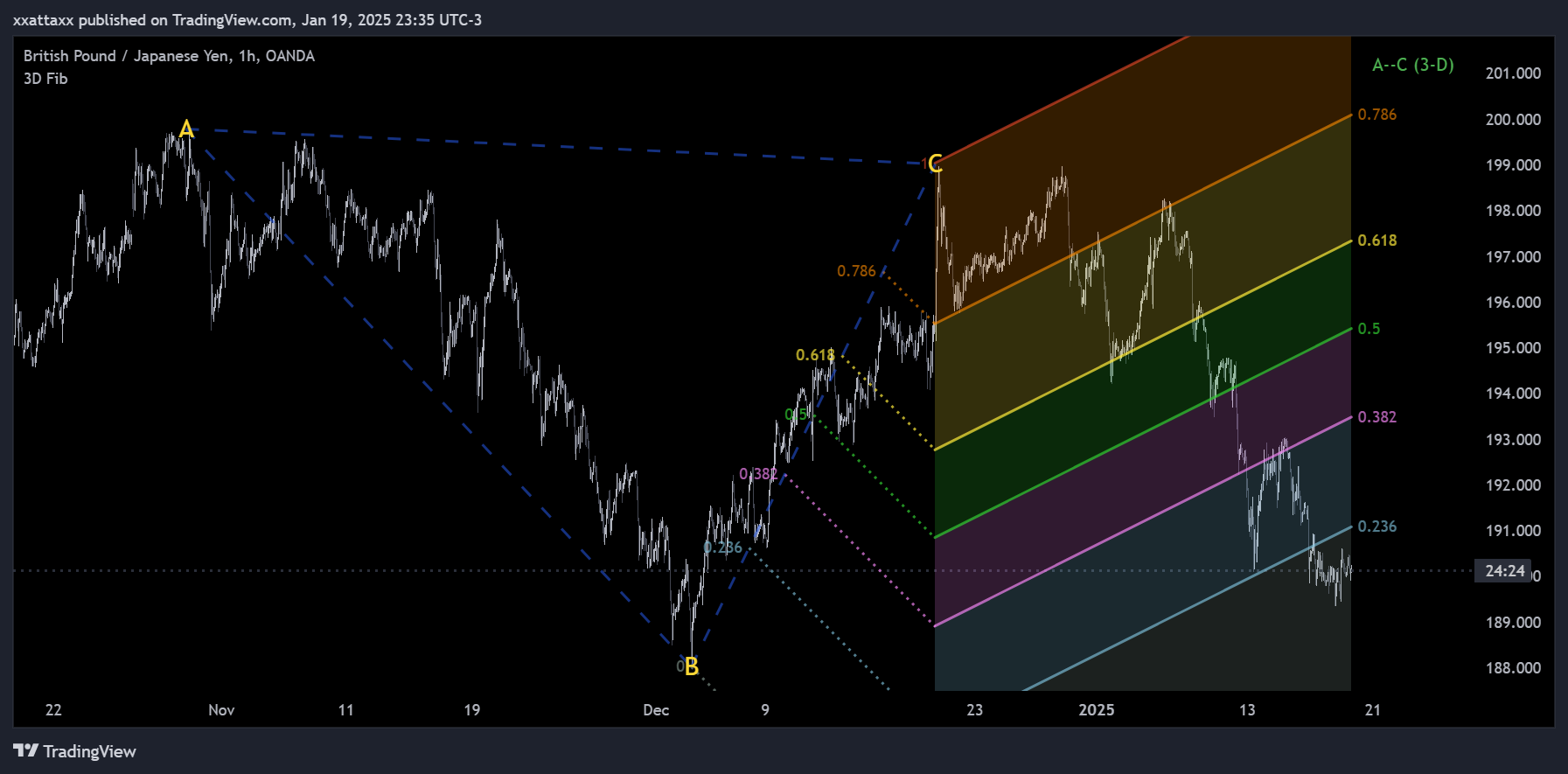Click the 'xxattaxx published on TradingView.com' header text
This screenshot has height=774, width=1568.
153,19
